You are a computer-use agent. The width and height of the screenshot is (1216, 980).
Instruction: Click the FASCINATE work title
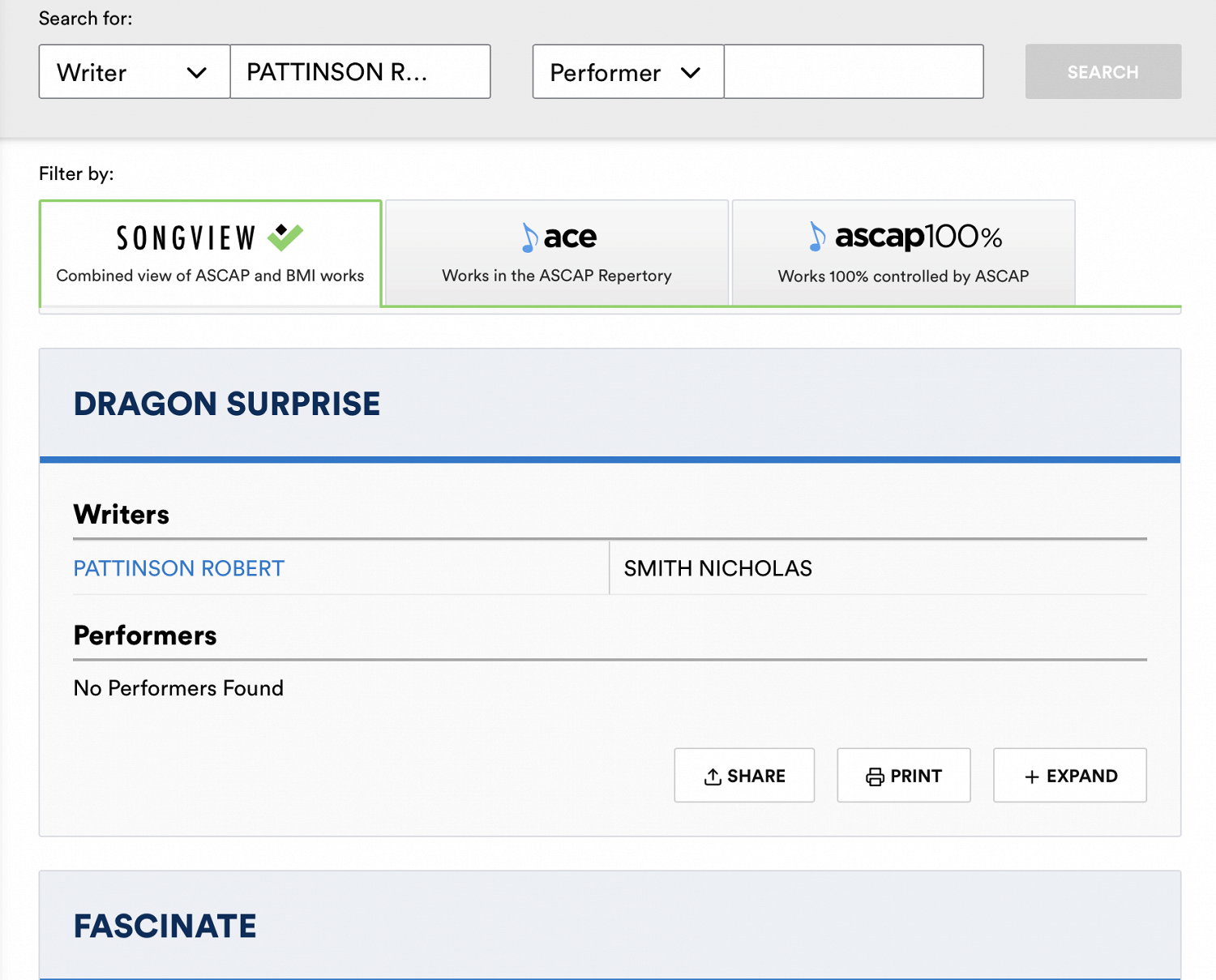(x=165, y=926)
